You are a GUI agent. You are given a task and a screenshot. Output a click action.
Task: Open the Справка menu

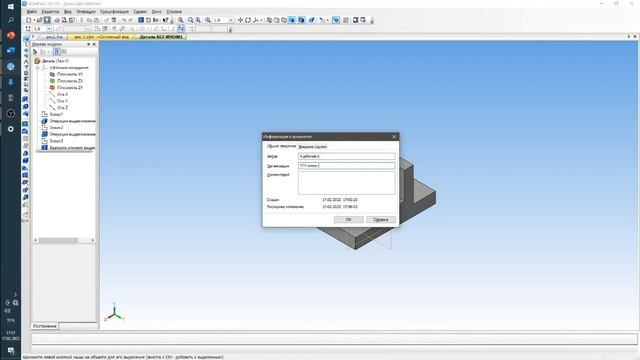(174, 11)
